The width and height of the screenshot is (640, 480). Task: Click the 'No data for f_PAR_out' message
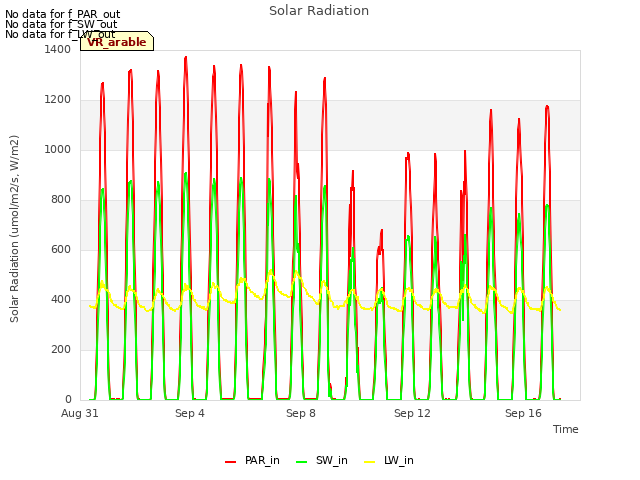(x=63, y=14)
